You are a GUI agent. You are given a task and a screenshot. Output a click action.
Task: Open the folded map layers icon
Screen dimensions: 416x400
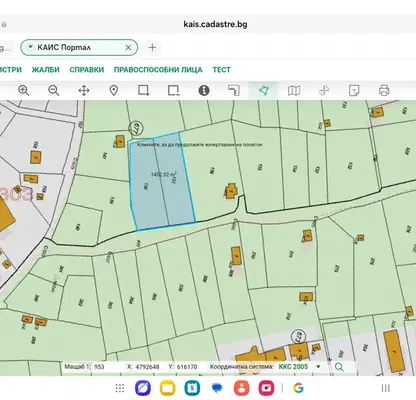point(294,90)
